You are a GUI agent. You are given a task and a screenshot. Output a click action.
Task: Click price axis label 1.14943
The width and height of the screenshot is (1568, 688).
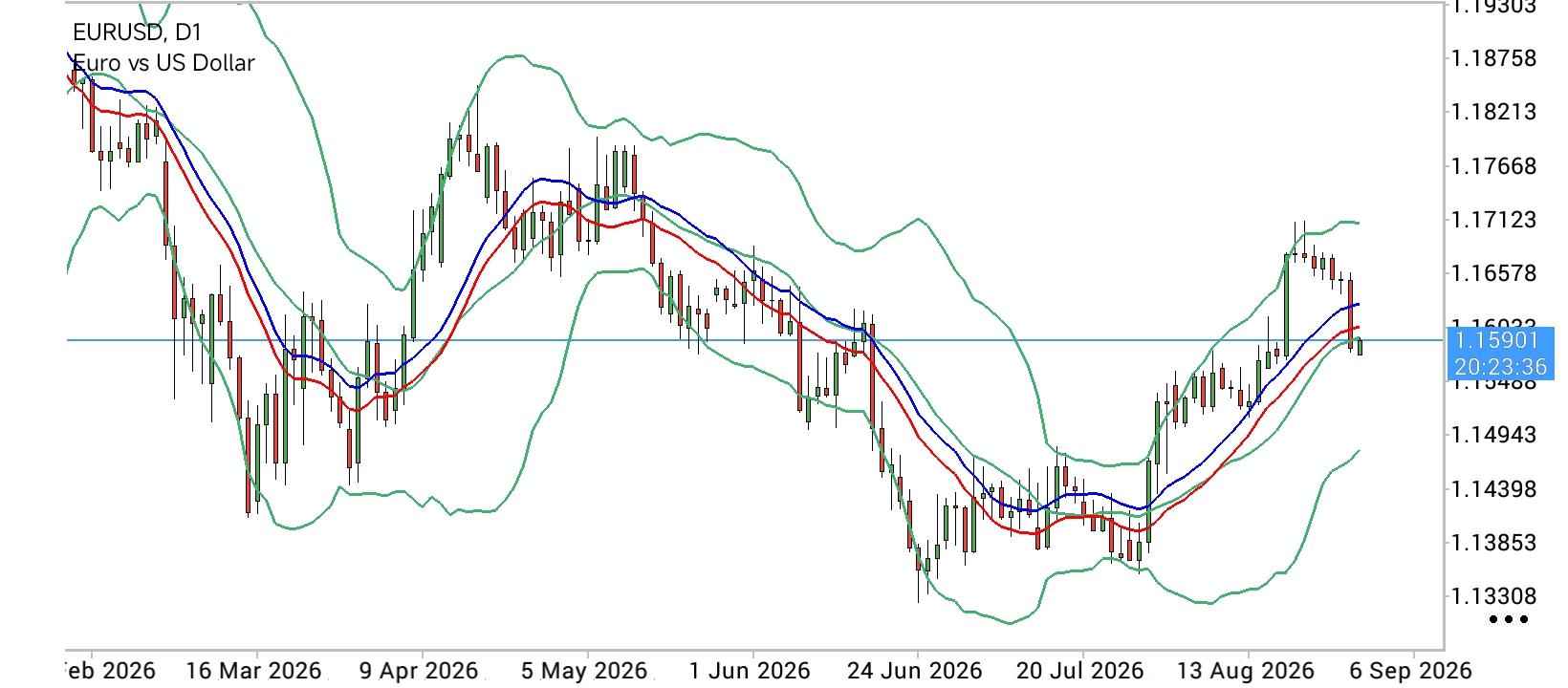[x=1493, y=435]
